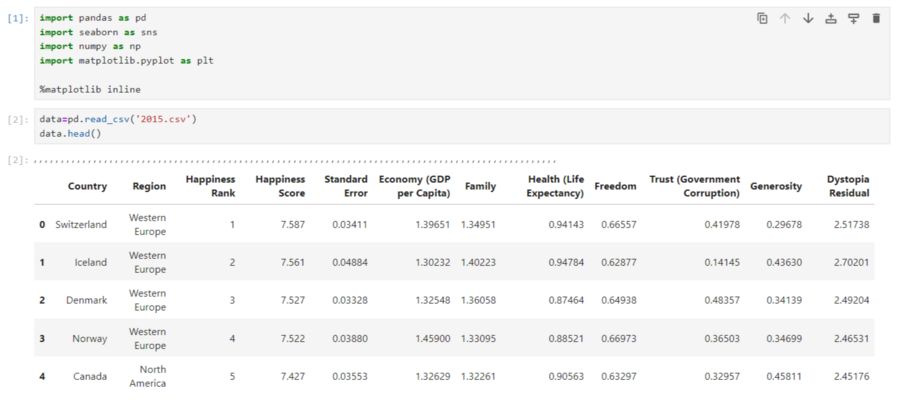Click the Generosity column header
900x400 pixels.
(x=776, y=186)
